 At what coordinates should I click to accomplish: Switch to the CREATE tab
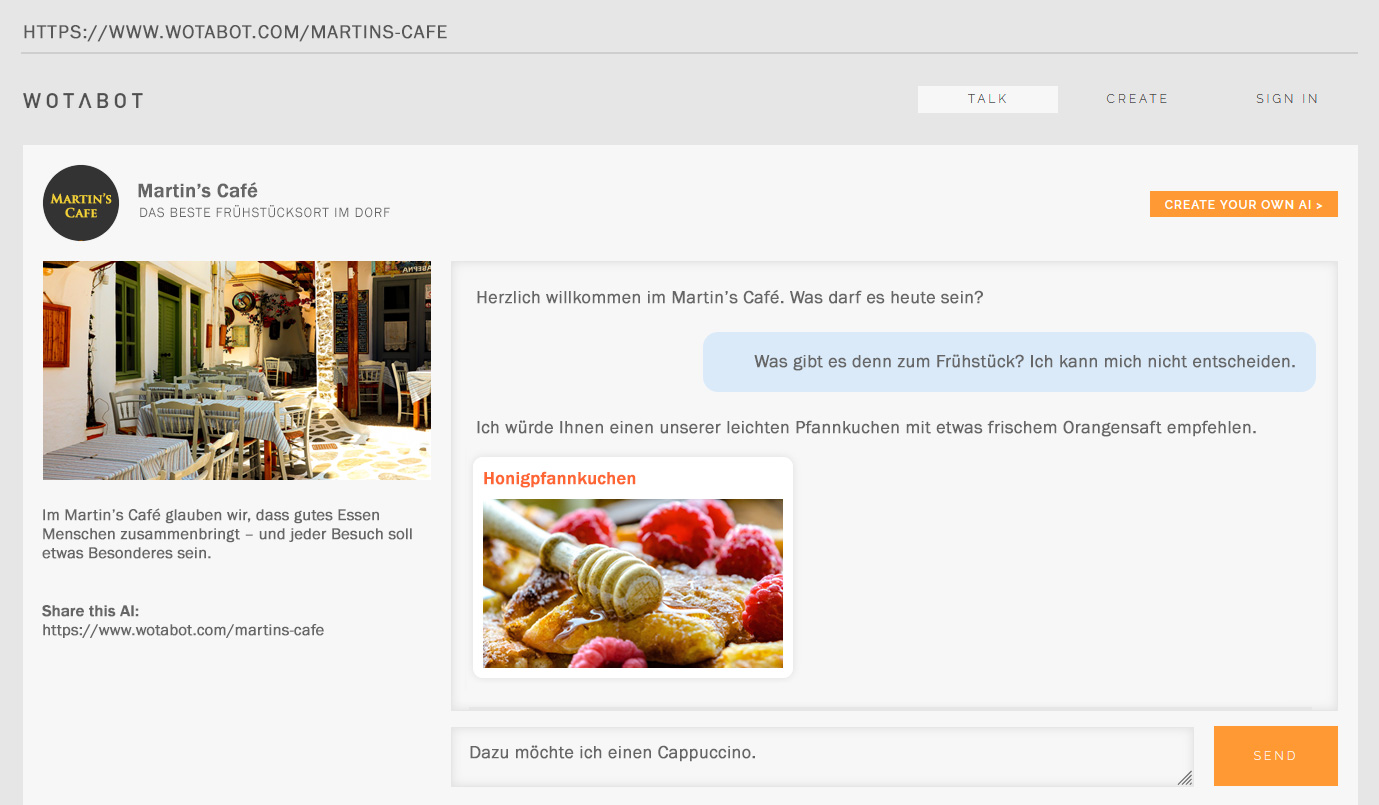(x=1136, y=99)
